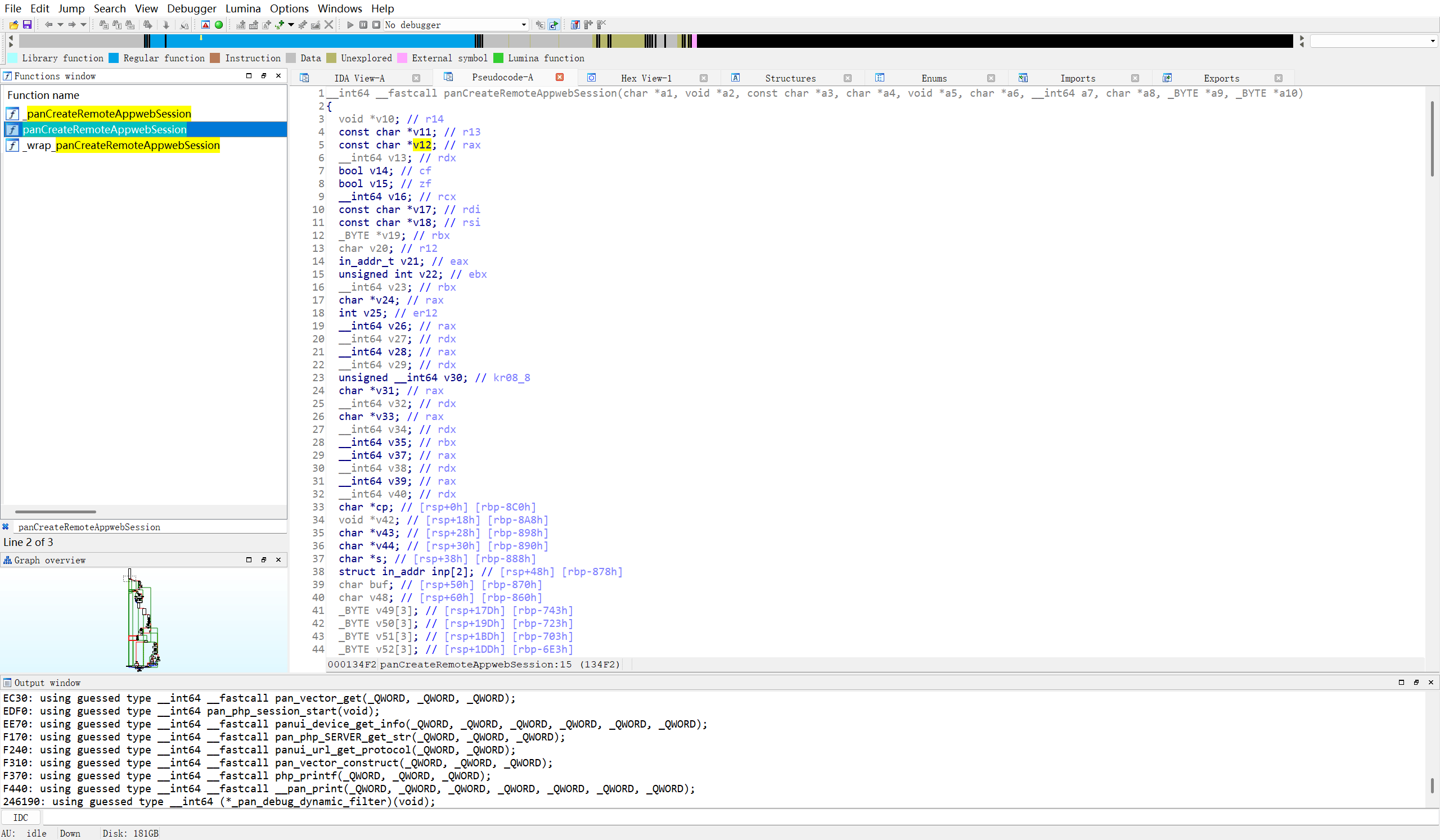Click the green circle status icon
The width and height of the screenshot is (1440, 840).
click(x=218, y=25)
